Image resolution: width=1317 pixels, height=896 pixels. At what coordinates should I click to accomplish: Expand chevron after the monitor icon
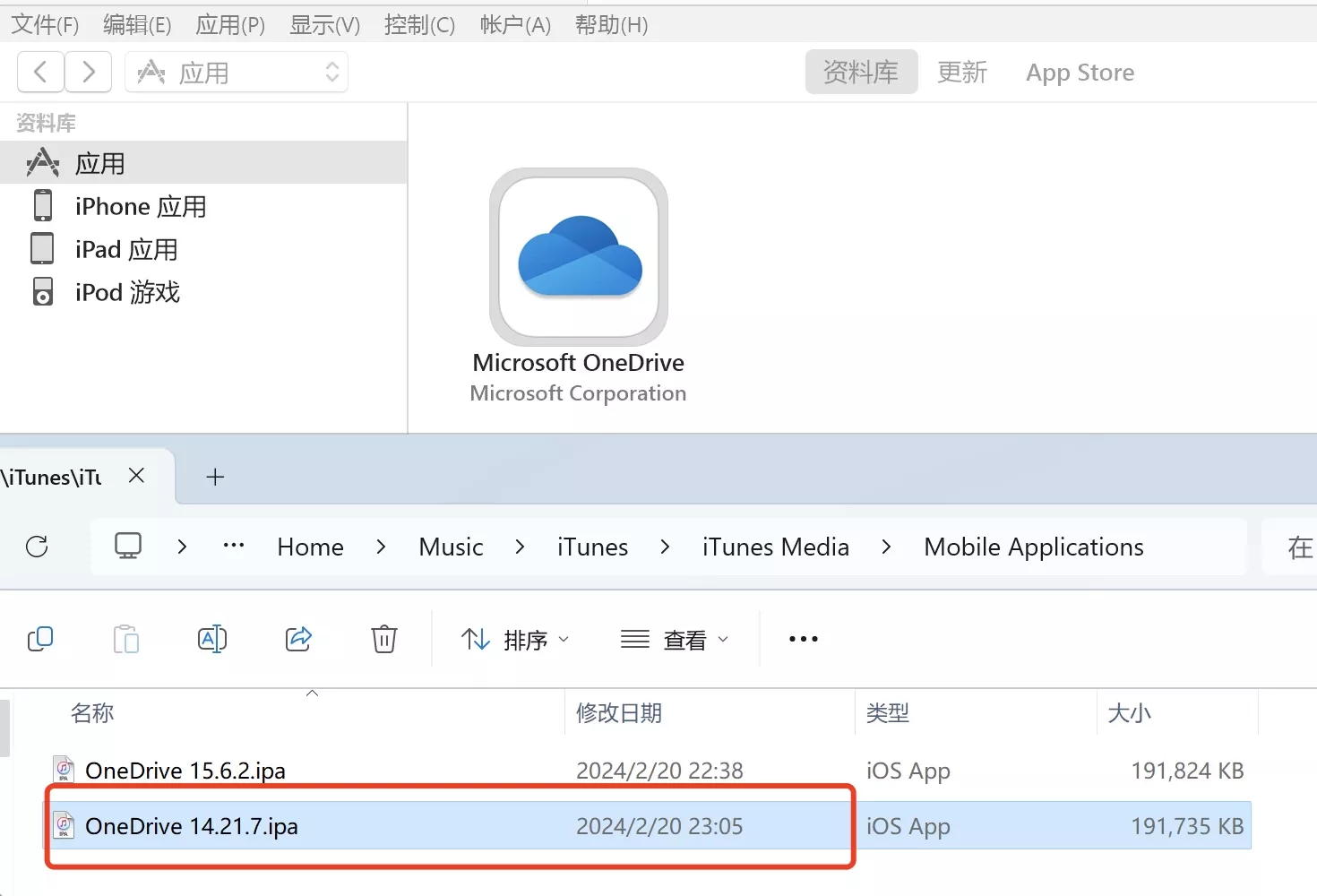[182, 547]
